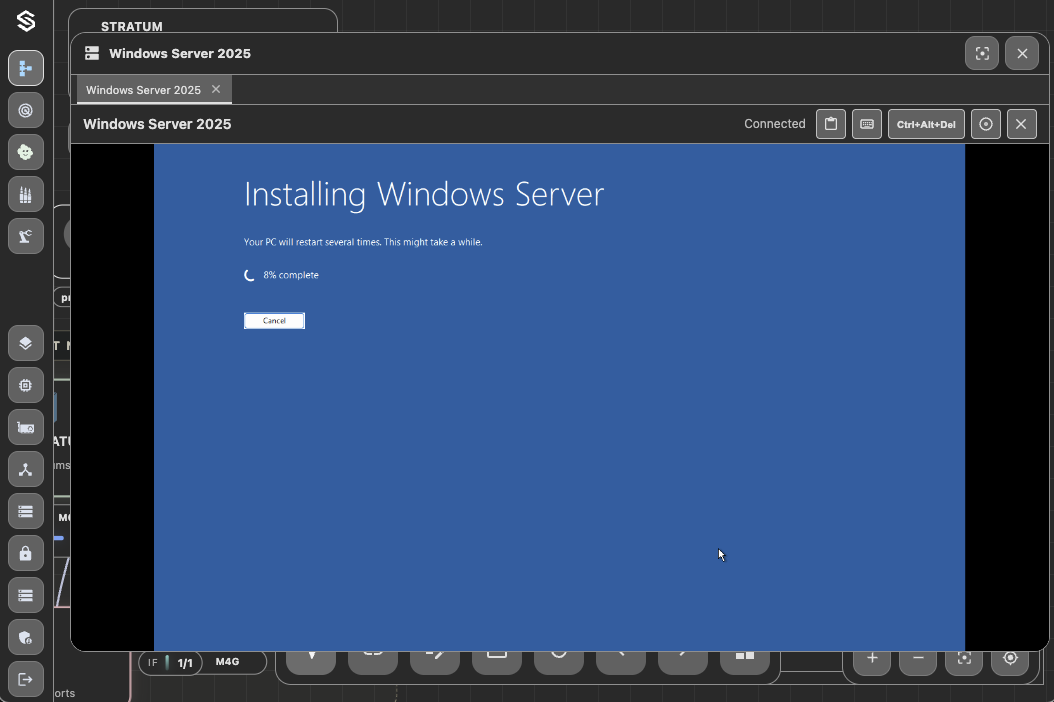1054x702 pixels.
Task: Click the fit-to-view canvas button
Action: click(964, 658)
